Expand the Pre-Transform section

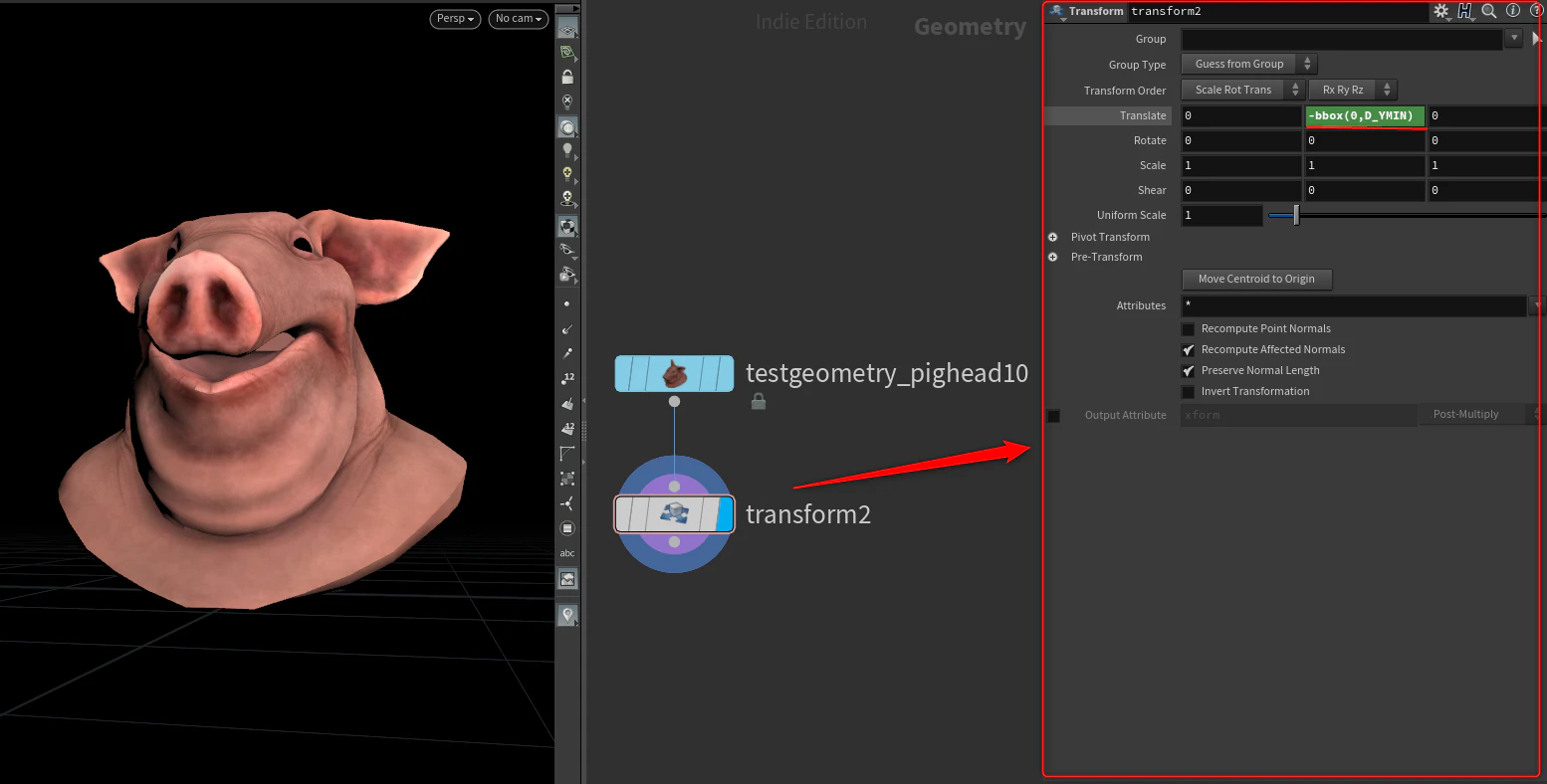click(1052, 257)
